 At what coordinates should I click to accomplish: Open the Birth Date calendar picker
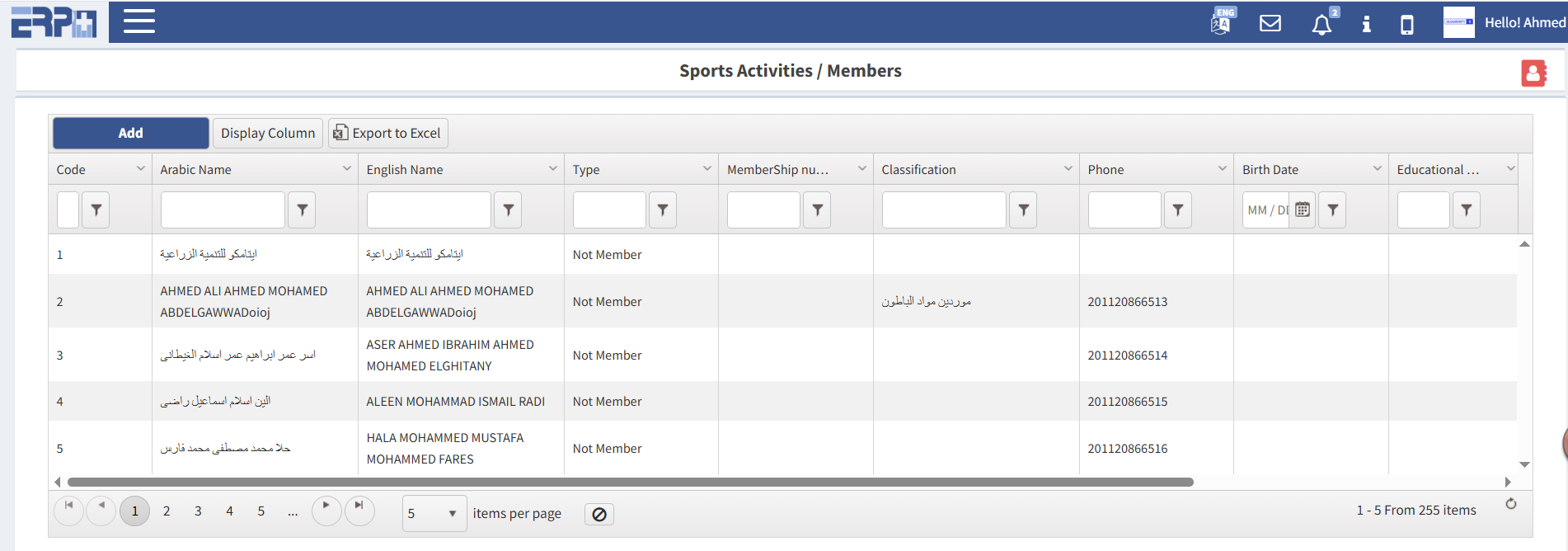pyautogui.click(x=1303, y=210)
